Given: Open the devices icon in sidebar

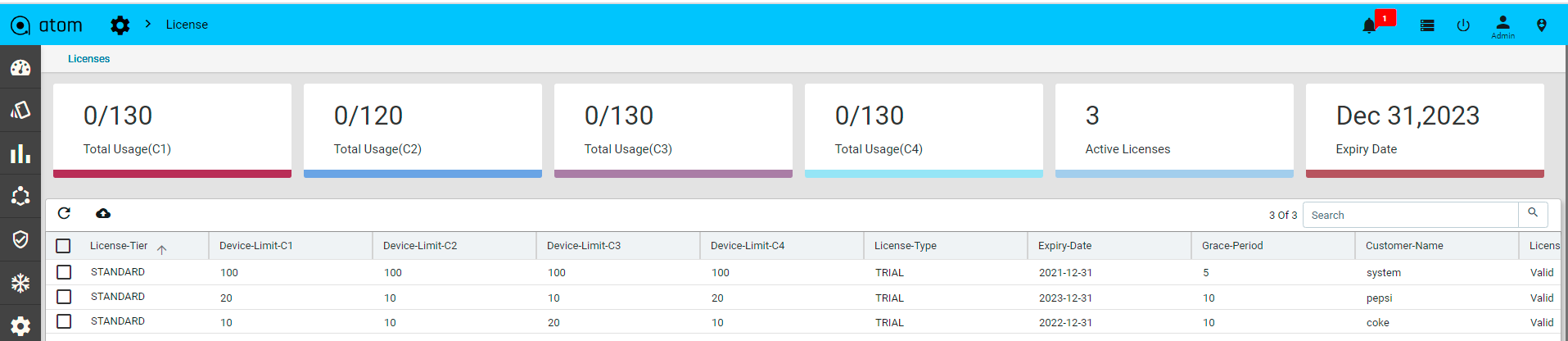Looking at the screenshot, I should click(x=20, y=110).
